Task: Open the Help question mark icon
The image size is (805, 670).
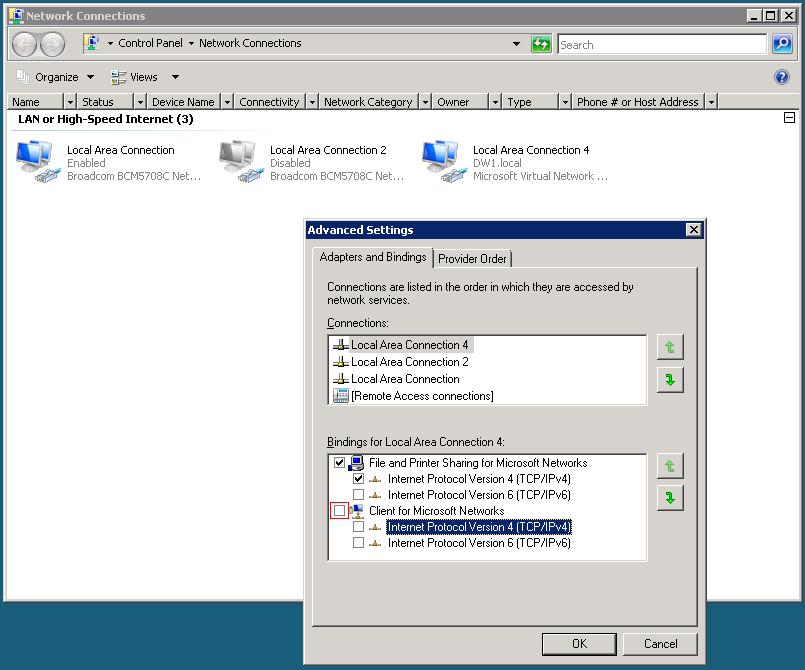Action: coord(781,78)
